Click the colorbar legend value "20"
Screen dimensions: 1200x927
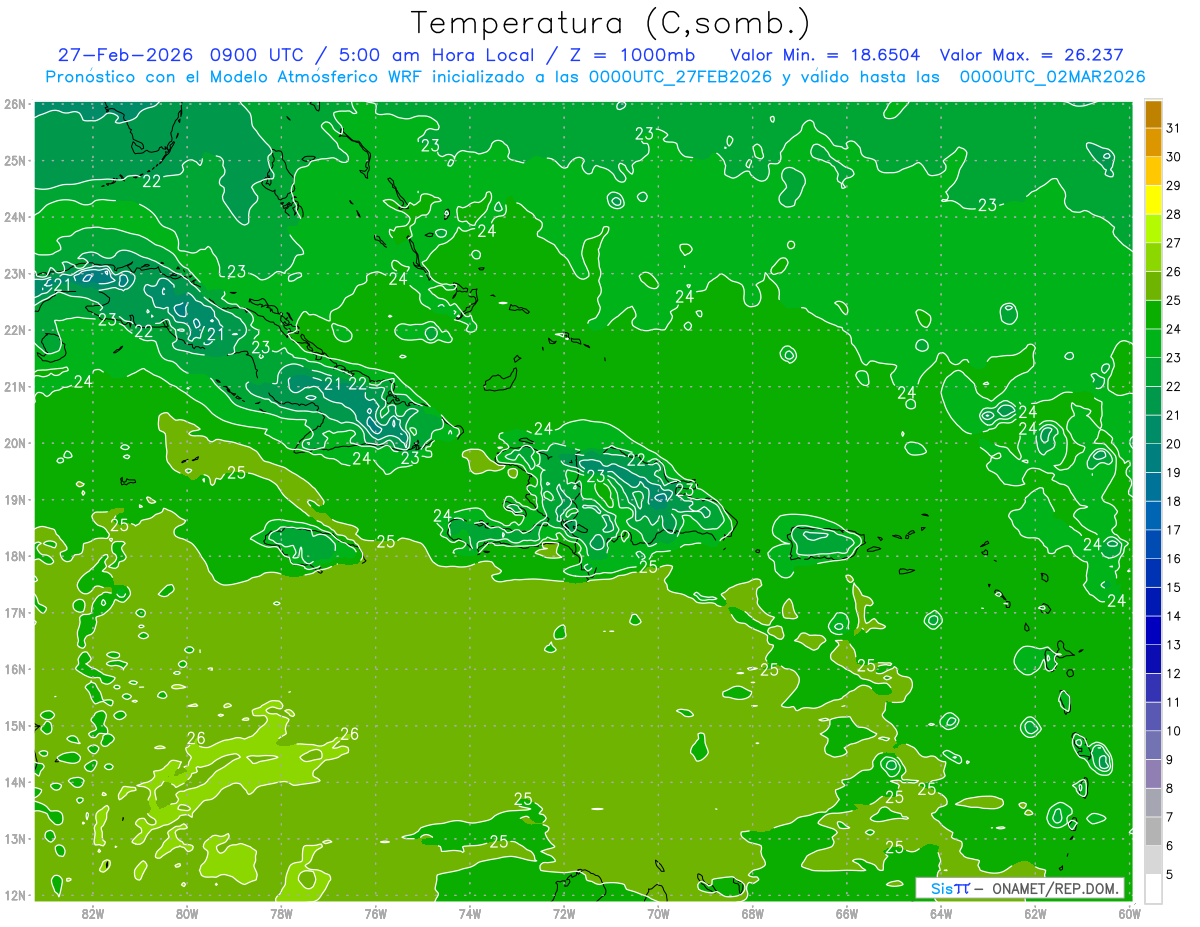[x=1173, y=444]
